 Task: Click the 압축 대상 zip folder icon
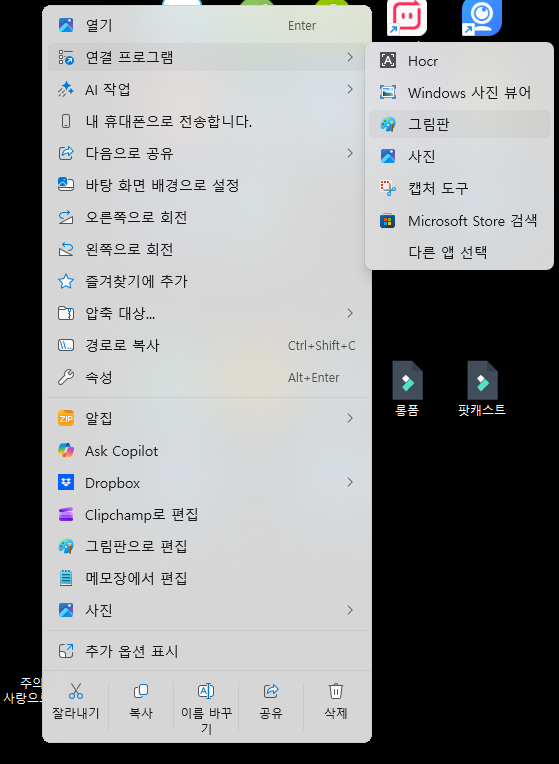pos(66,313)
